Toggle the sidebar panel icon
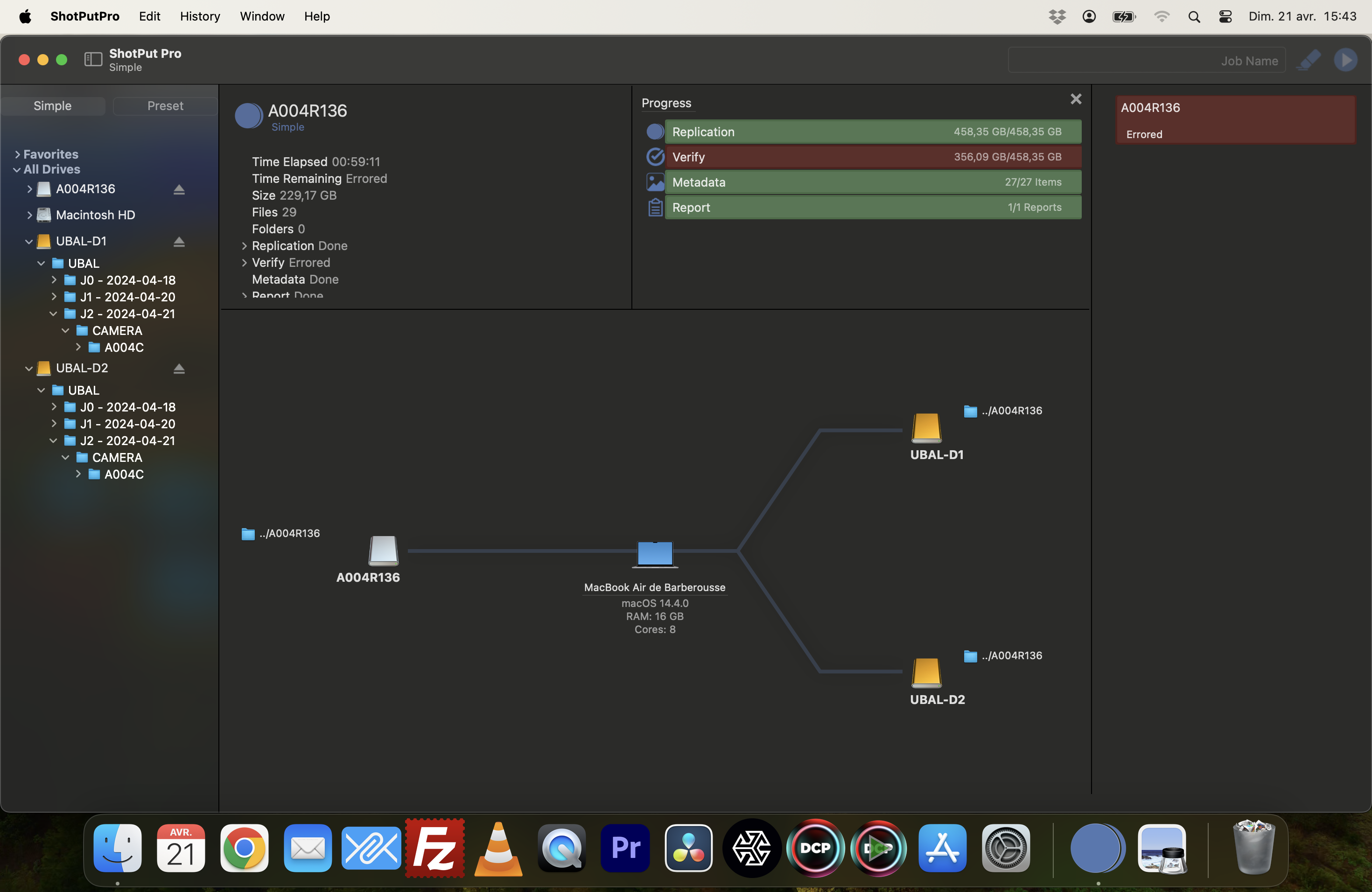 pyautogui.click(x=93, y=59)
